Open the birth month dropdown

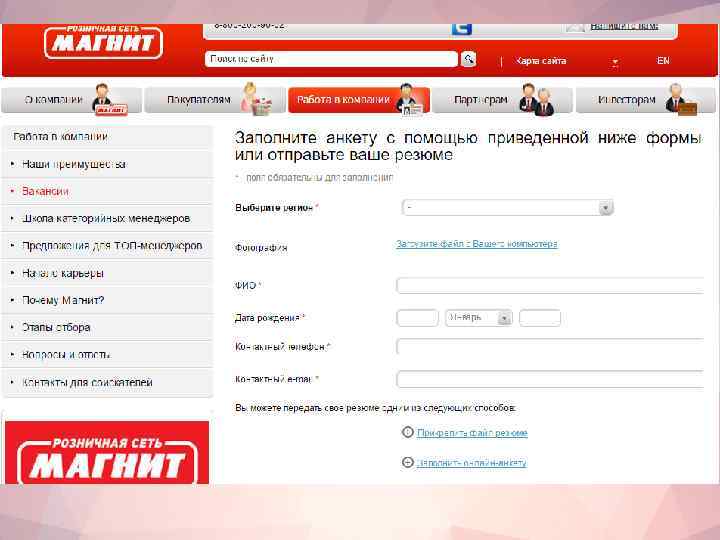[478, 318]
